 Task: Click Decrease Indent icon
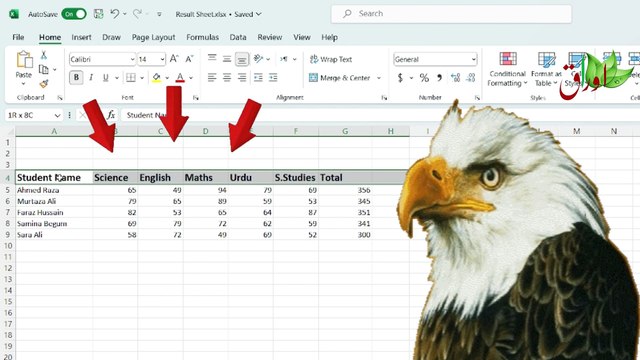tap(258, 77)
